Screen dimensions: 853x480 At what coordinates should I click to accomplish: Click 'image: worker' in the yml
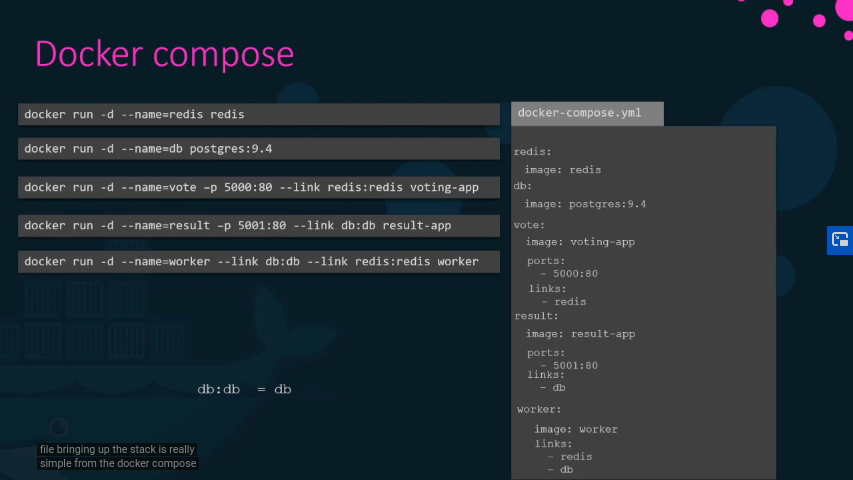576,429
